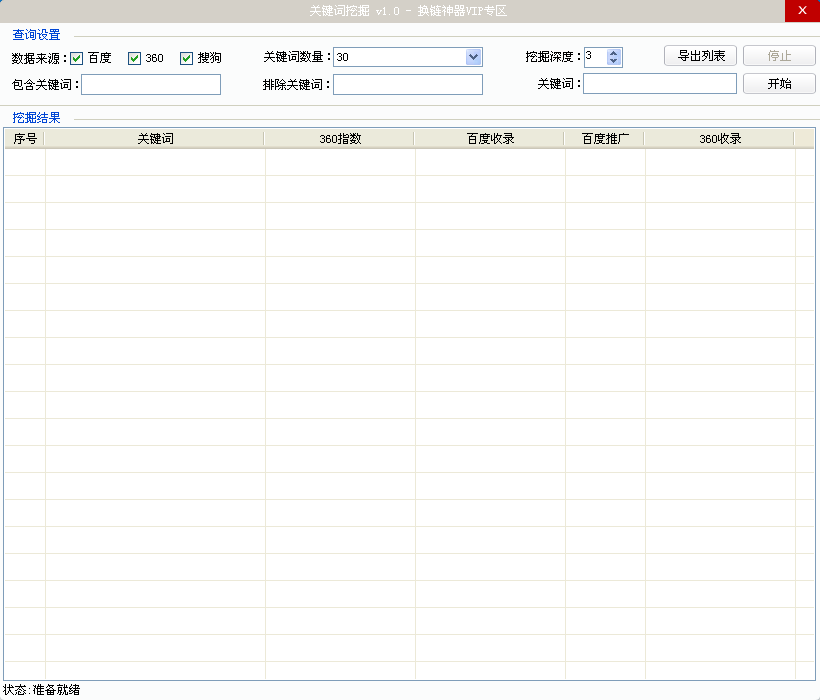Viewport: 820px width, 700px height.
Task: Disable the 搜狗 data source checkbox
Action: click(186, 58)
